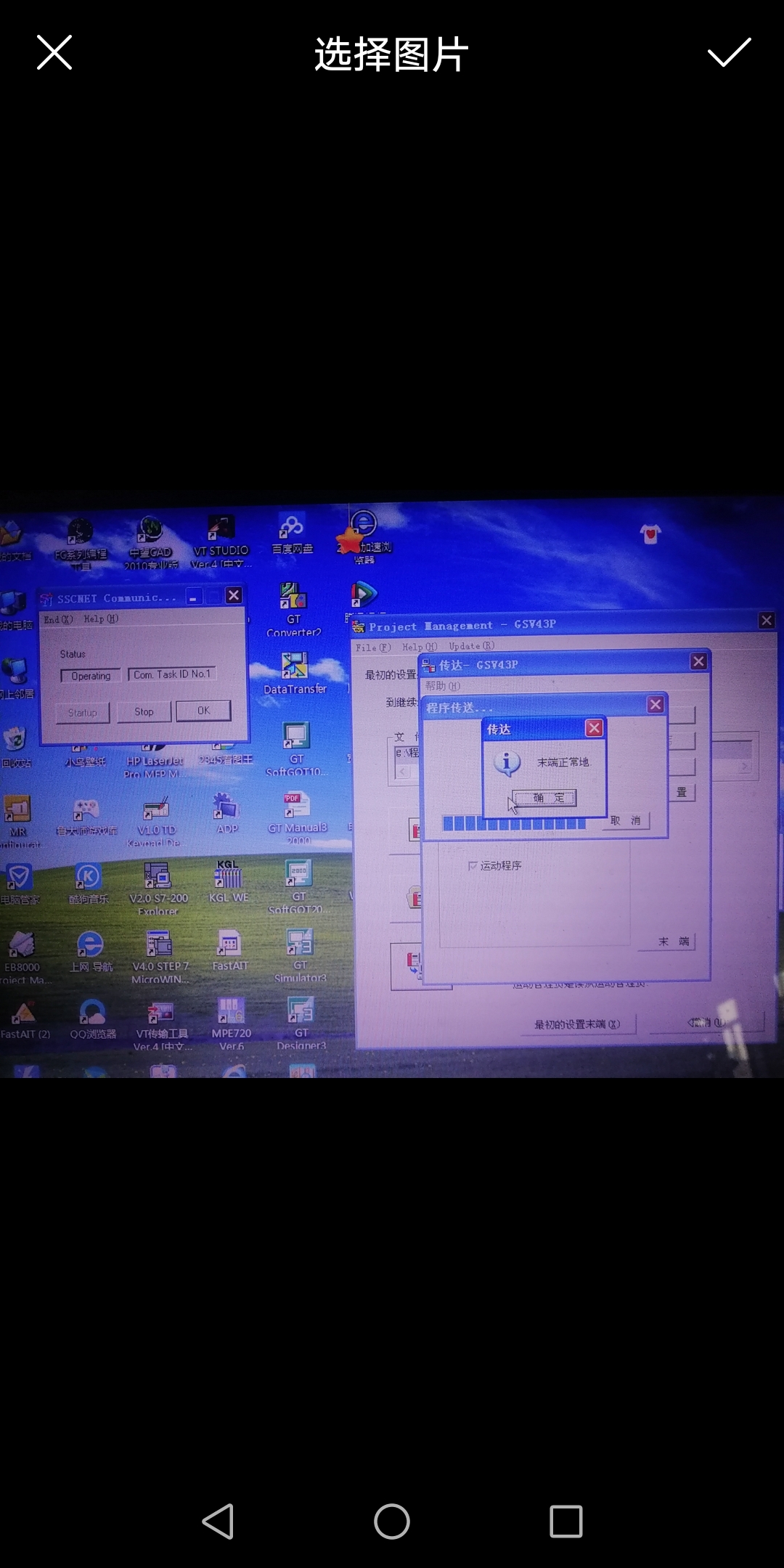Confirm the selected image with the checkmark

(x=729, y=53)
